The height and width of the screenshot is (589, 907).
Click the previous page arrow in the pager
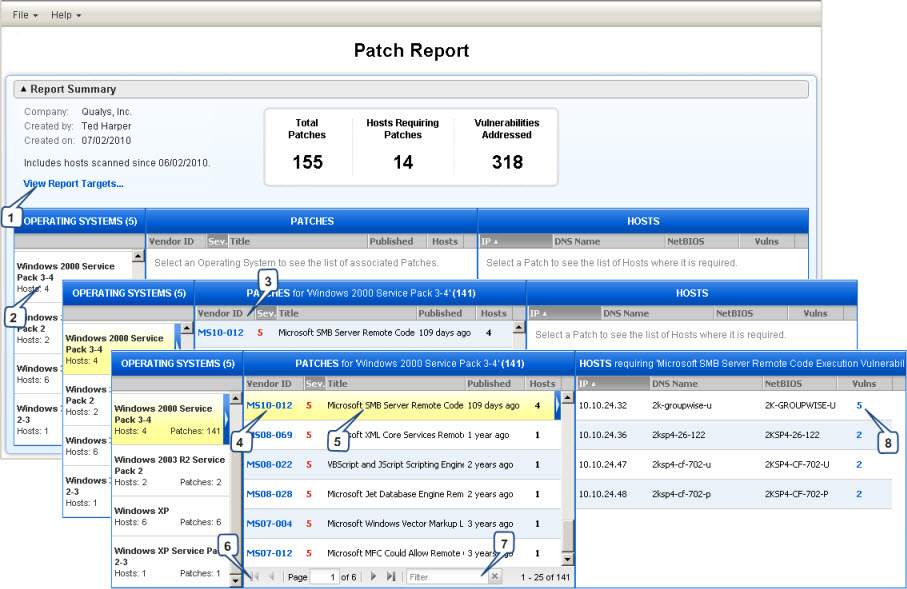(x=271, y=577)
